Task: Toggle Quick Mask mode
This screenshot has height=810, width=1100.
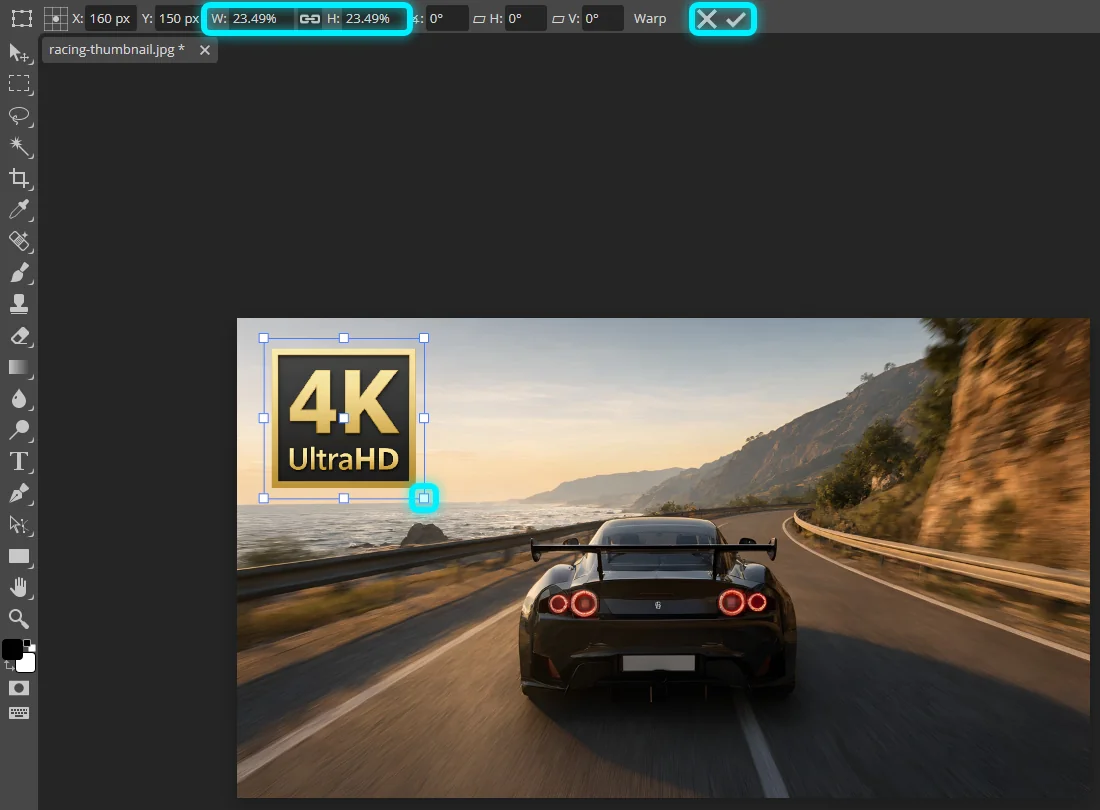Action: click(19, 688)
